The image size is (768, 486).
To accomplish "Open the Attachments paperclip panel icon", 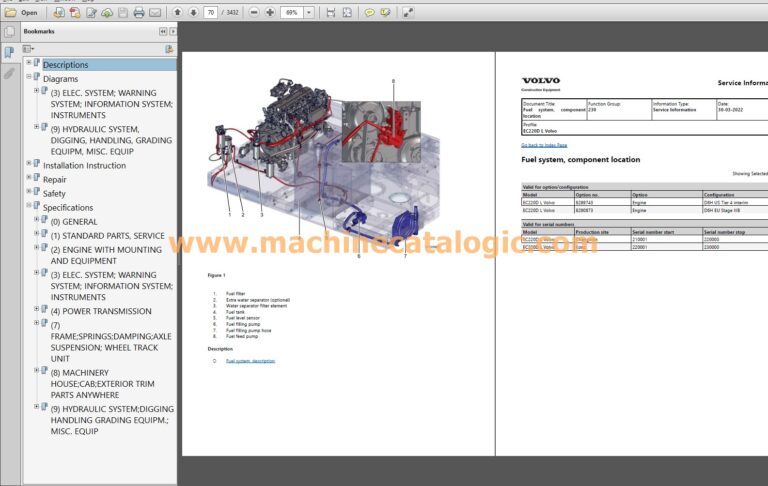I will (x=9, y=73).
